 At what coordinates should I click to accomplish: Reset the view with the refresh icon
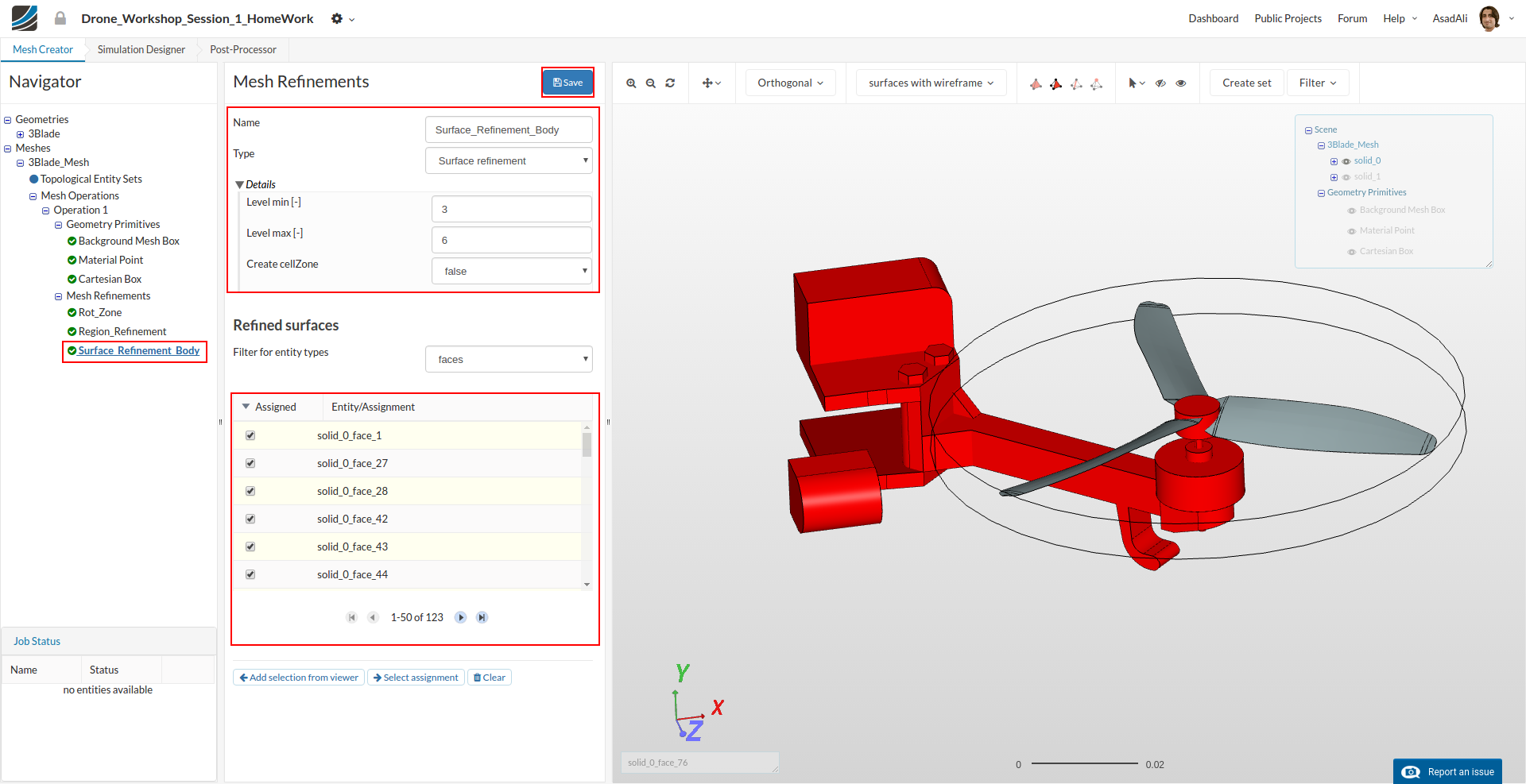pos(670,83)
